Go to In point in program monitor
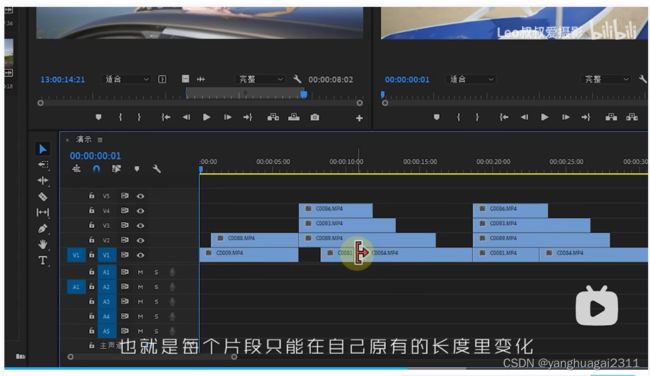 coord(504,117)
